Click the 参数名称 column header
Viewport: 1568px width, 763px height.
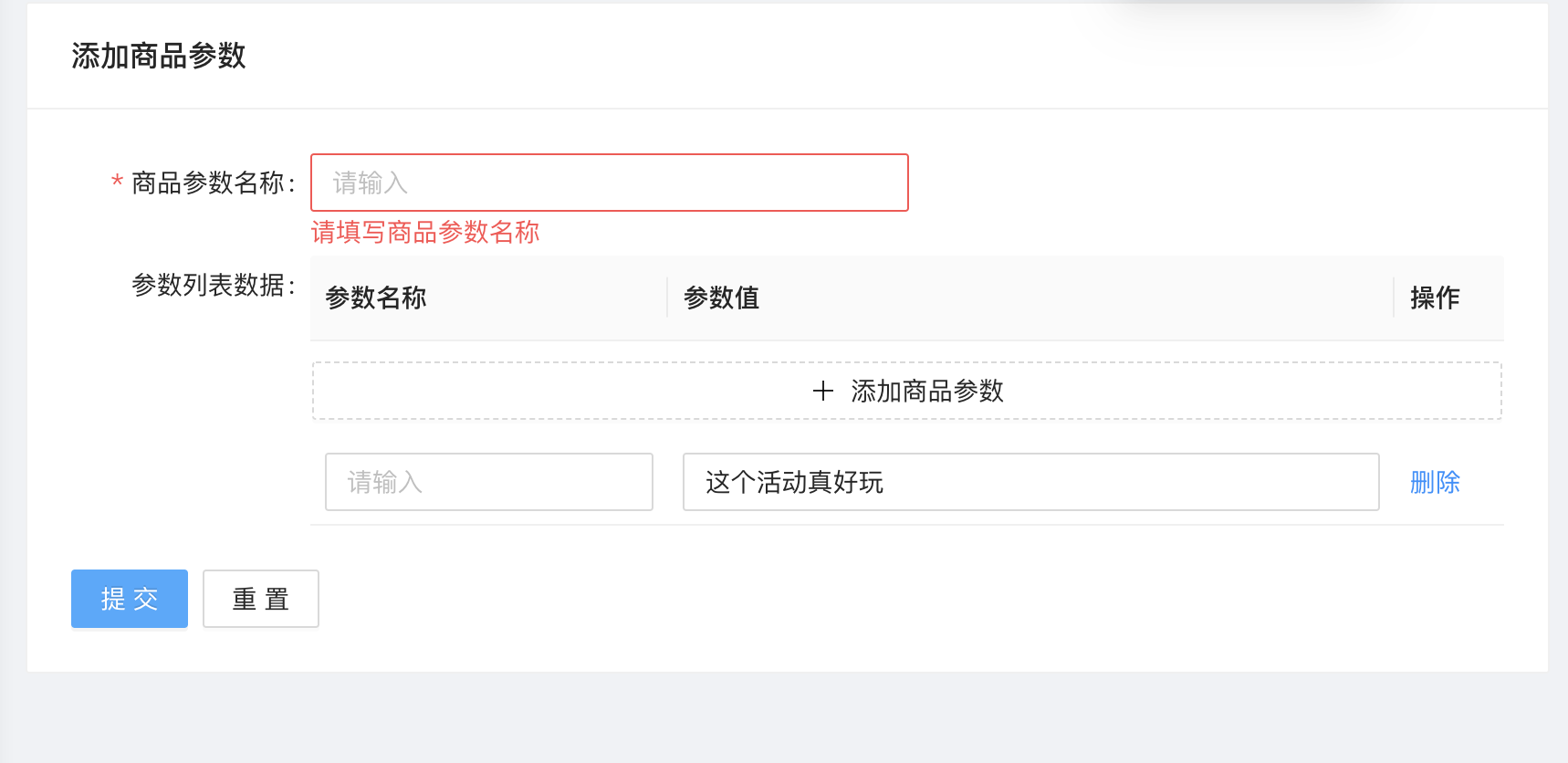coord(375,298)
